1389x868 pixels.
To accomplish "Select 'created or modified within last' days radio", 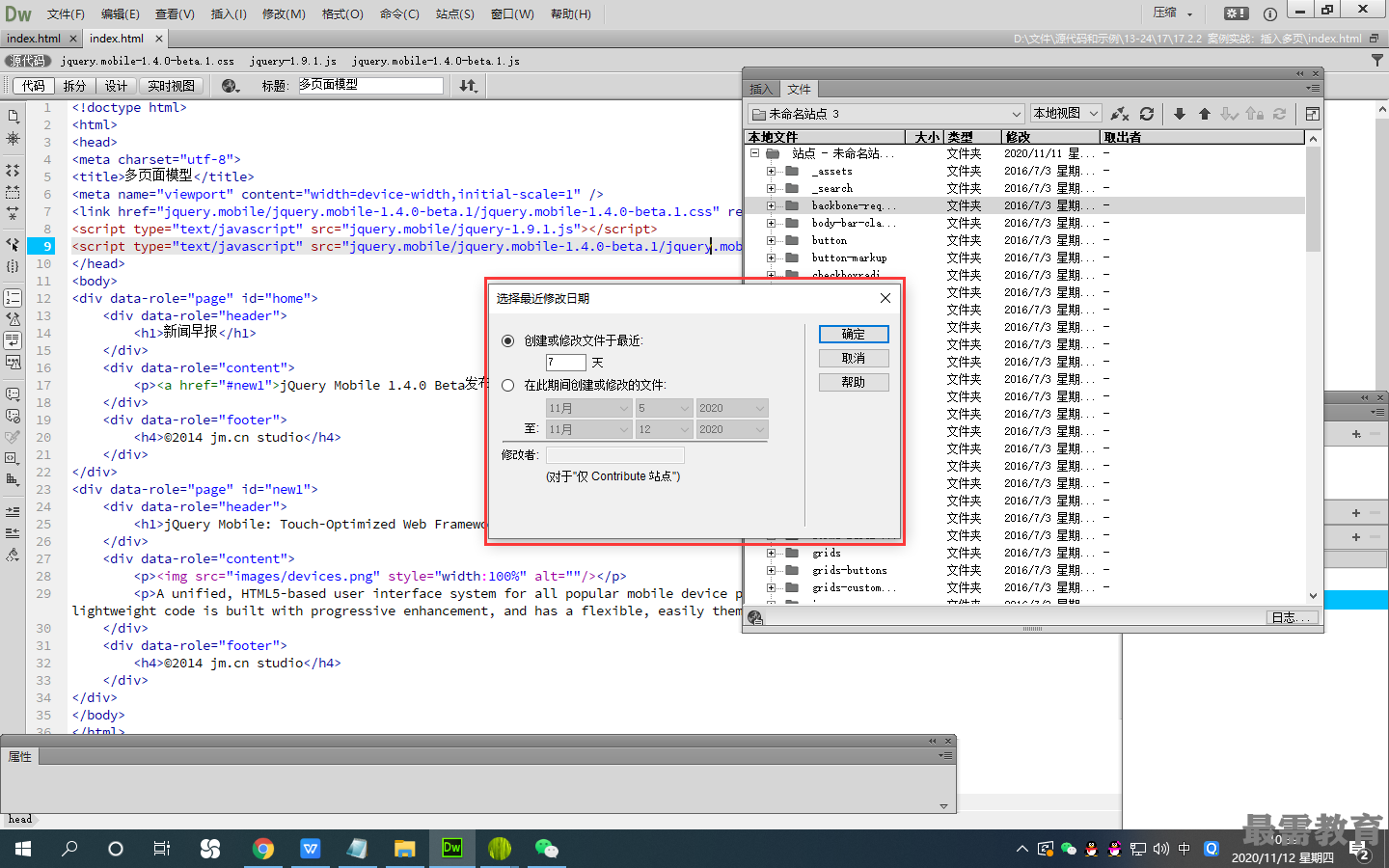I will pyautogui.click(x=508, y=340).
